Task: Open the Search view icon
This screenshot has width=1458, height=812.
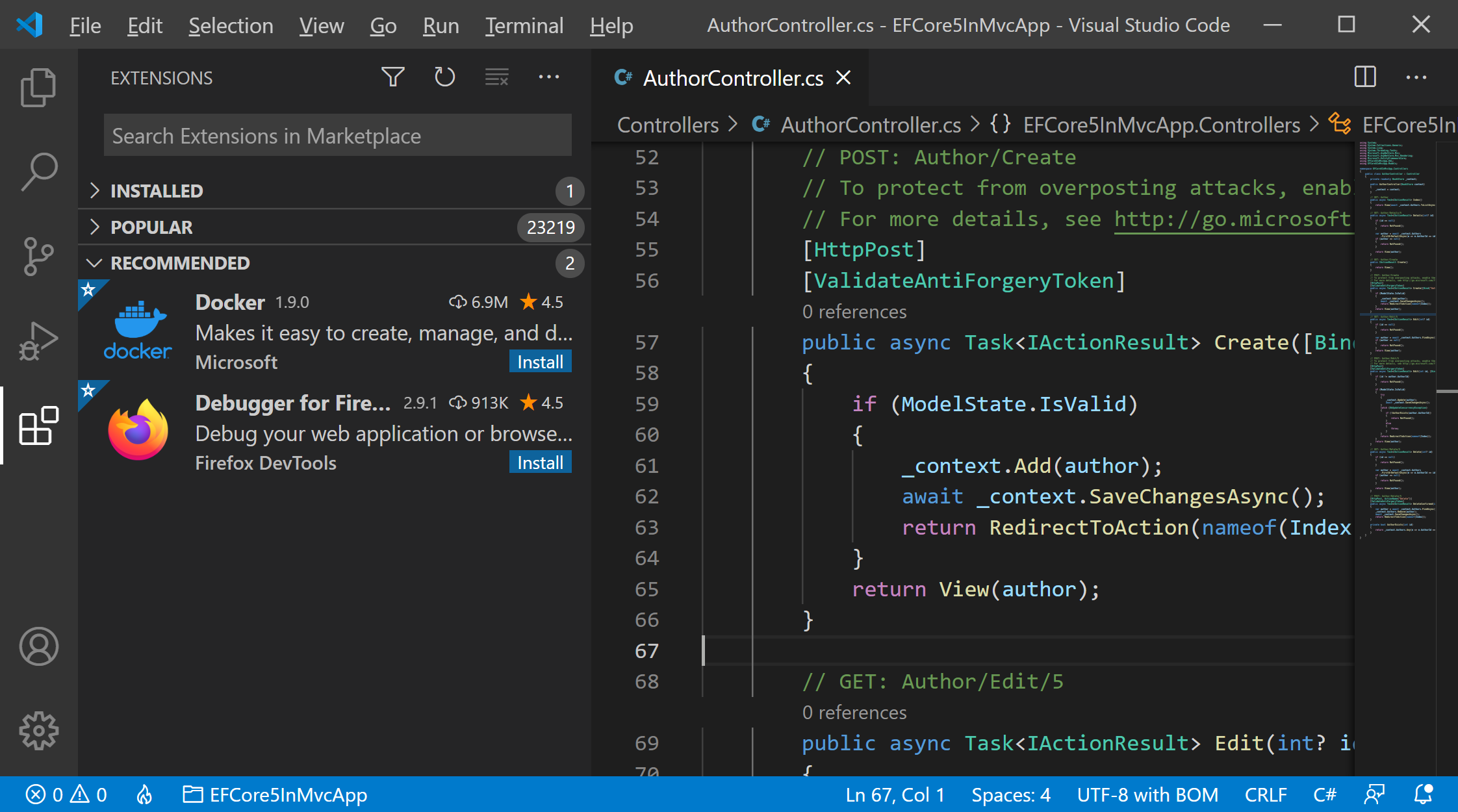Action: [38, 171]
